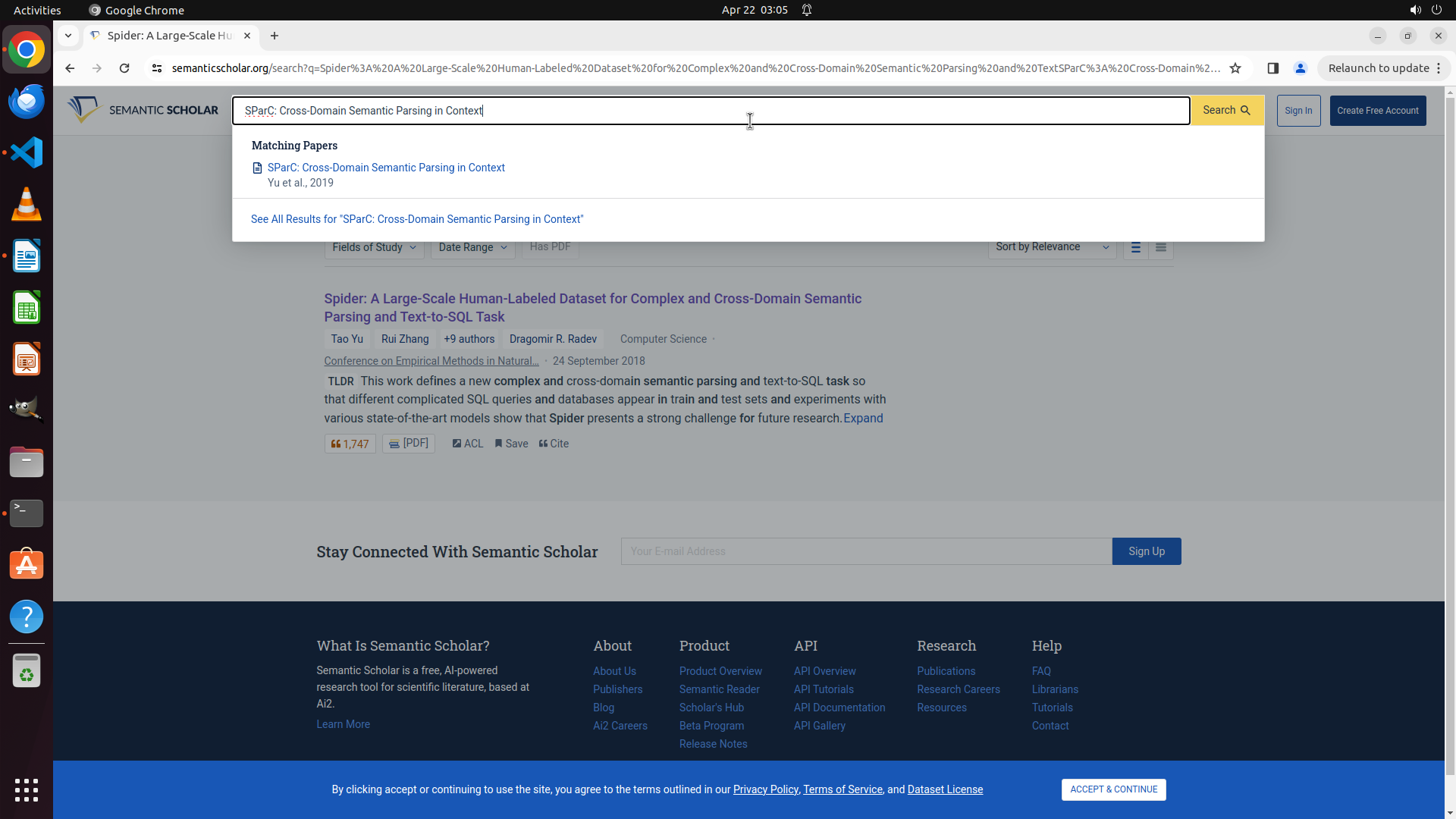Click the Spider browser tab
The width and height of the screenshot is (1456, 819).
pos(171,36)
